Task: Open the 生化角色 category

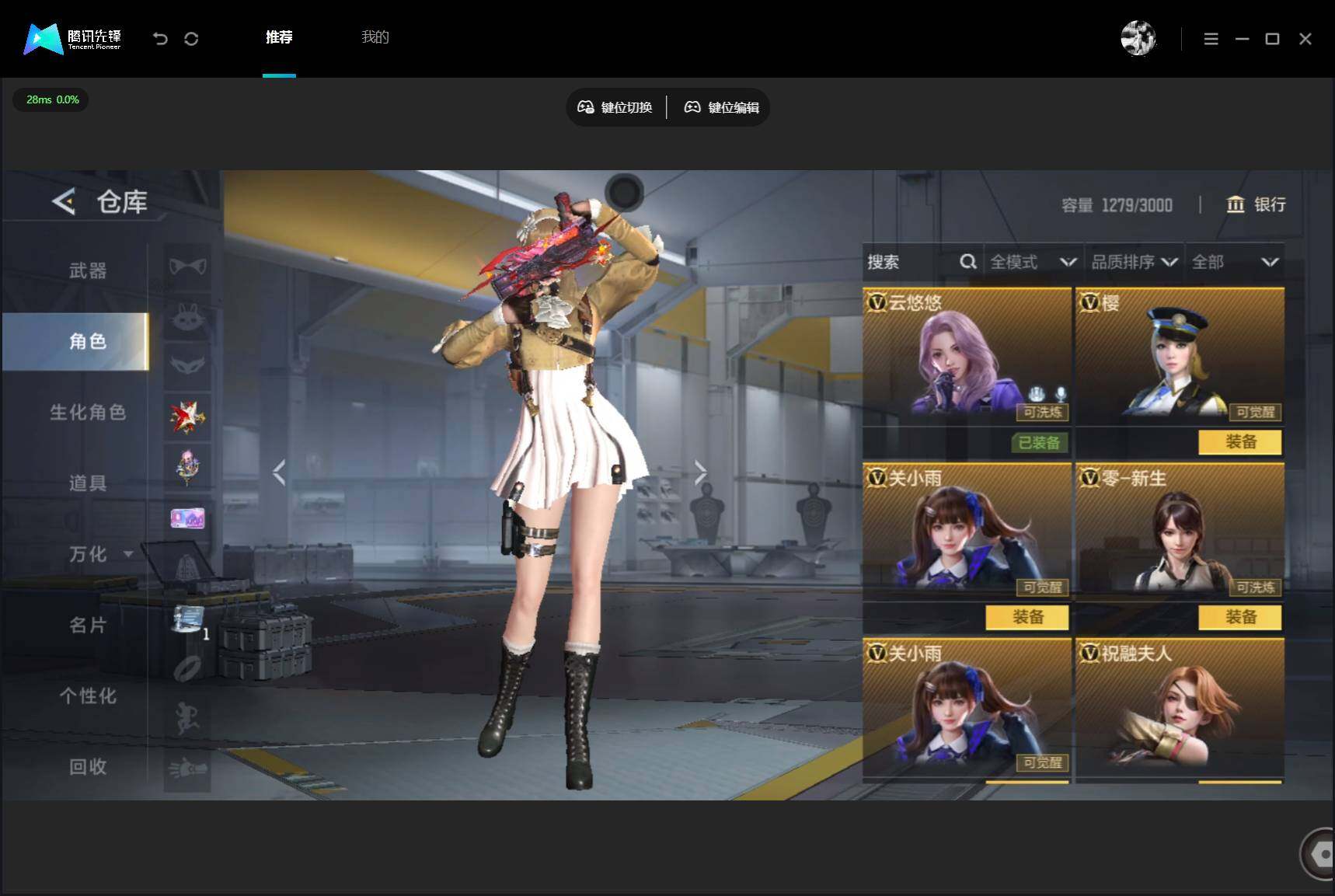Action: [x=87, y=412]
